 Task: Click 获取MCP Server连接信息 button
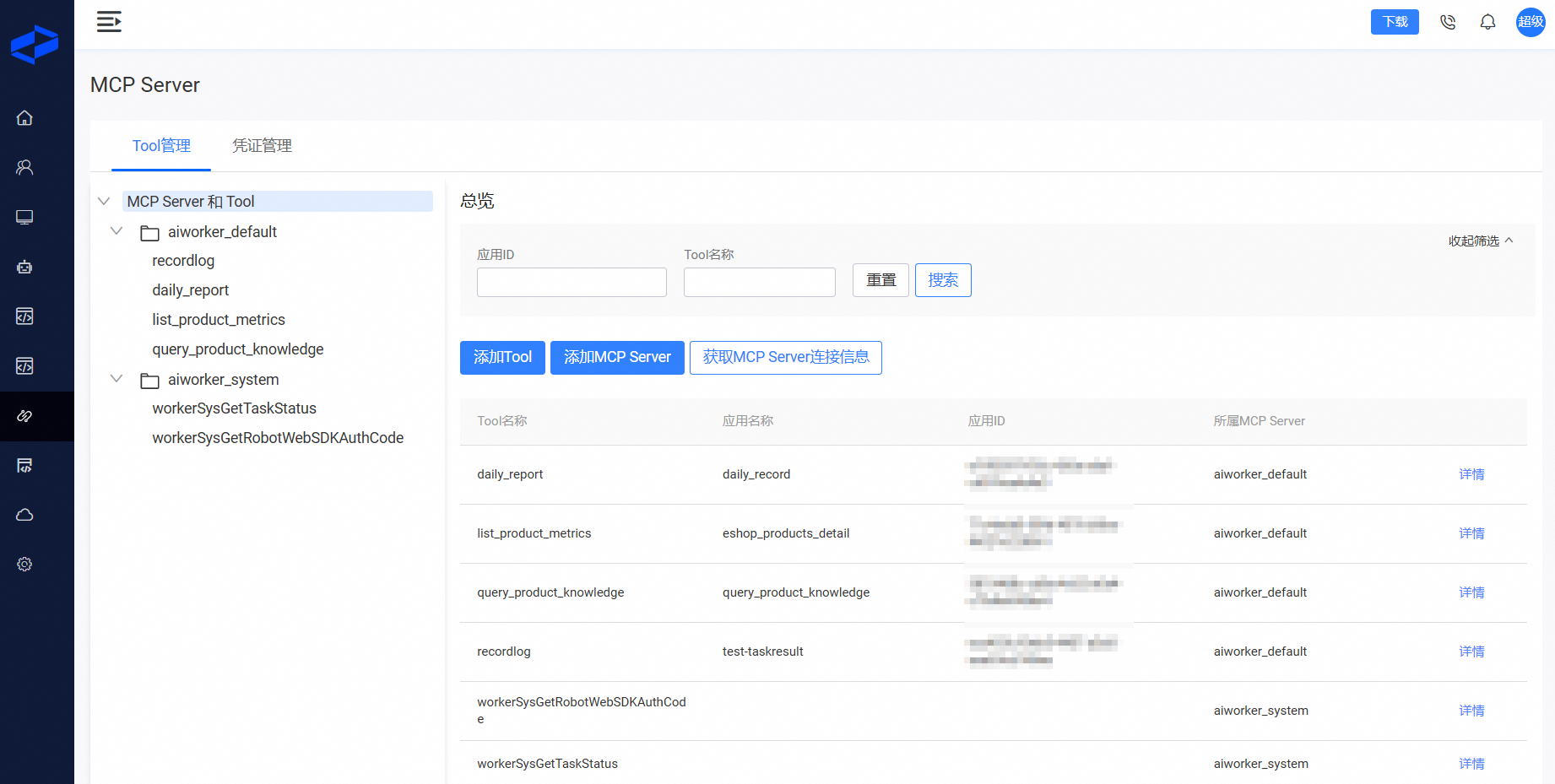click(x=786, y=358)
